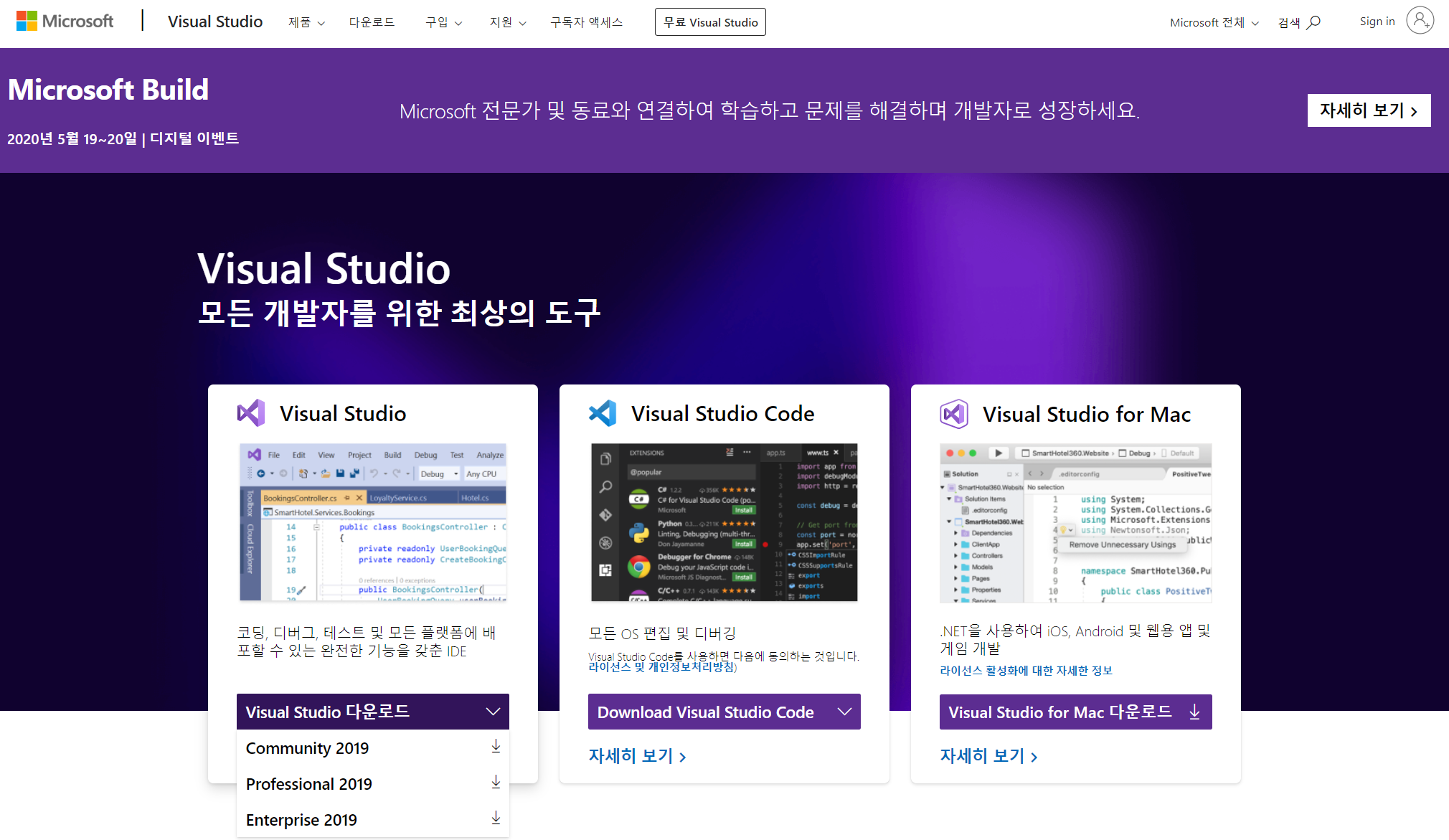Click the purple Visual Studio logo icon
This screenshot has width=1449, height=840.
pyautogui.click(x=251, y=413)
